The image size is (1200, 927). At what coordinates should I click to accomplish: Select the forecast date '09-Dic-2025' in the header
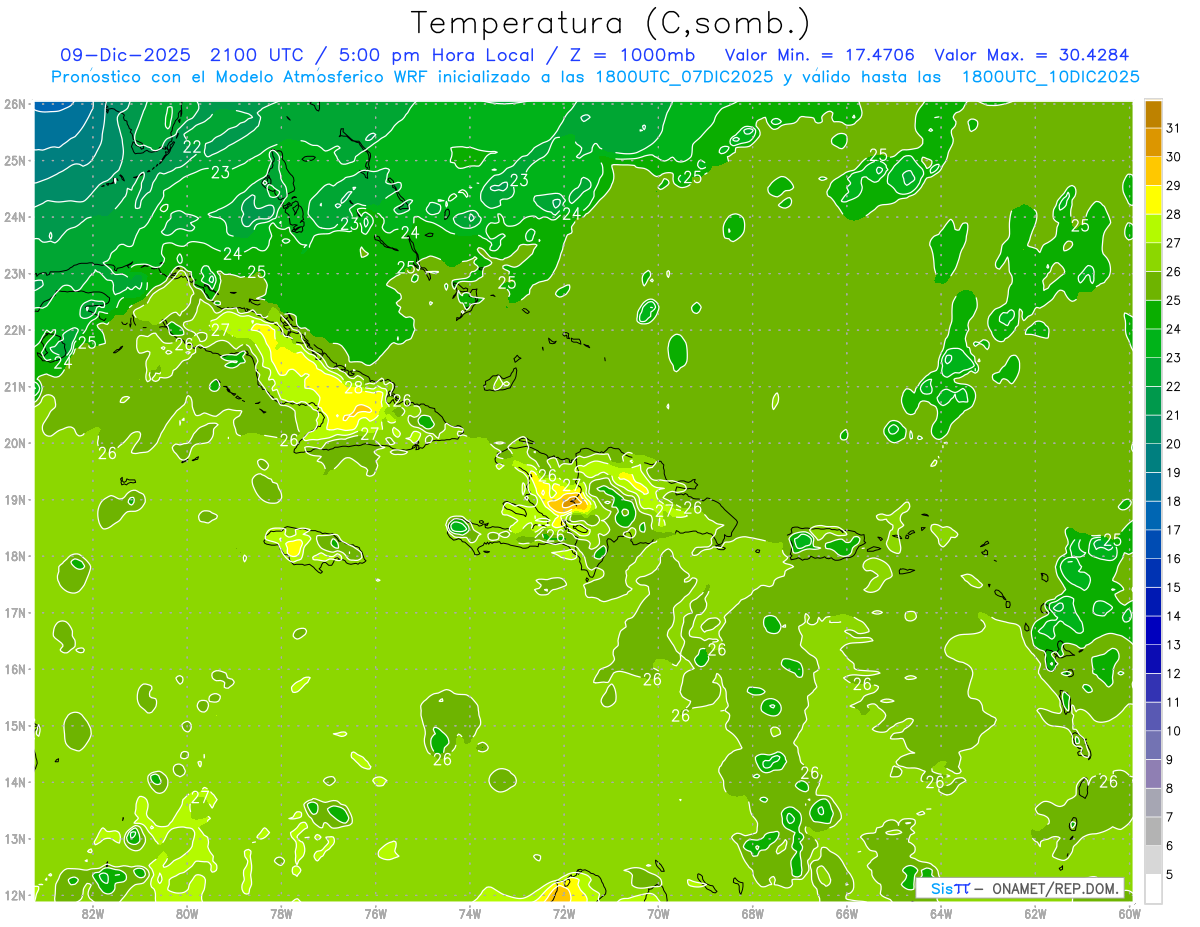(125, 54)
